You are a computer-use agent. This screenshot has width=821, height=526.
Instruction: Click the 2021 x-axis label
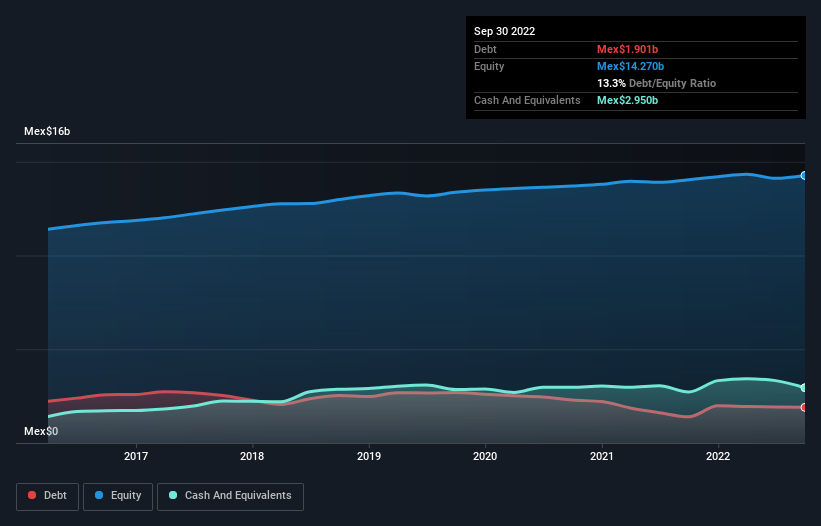(x=602, y=456)
